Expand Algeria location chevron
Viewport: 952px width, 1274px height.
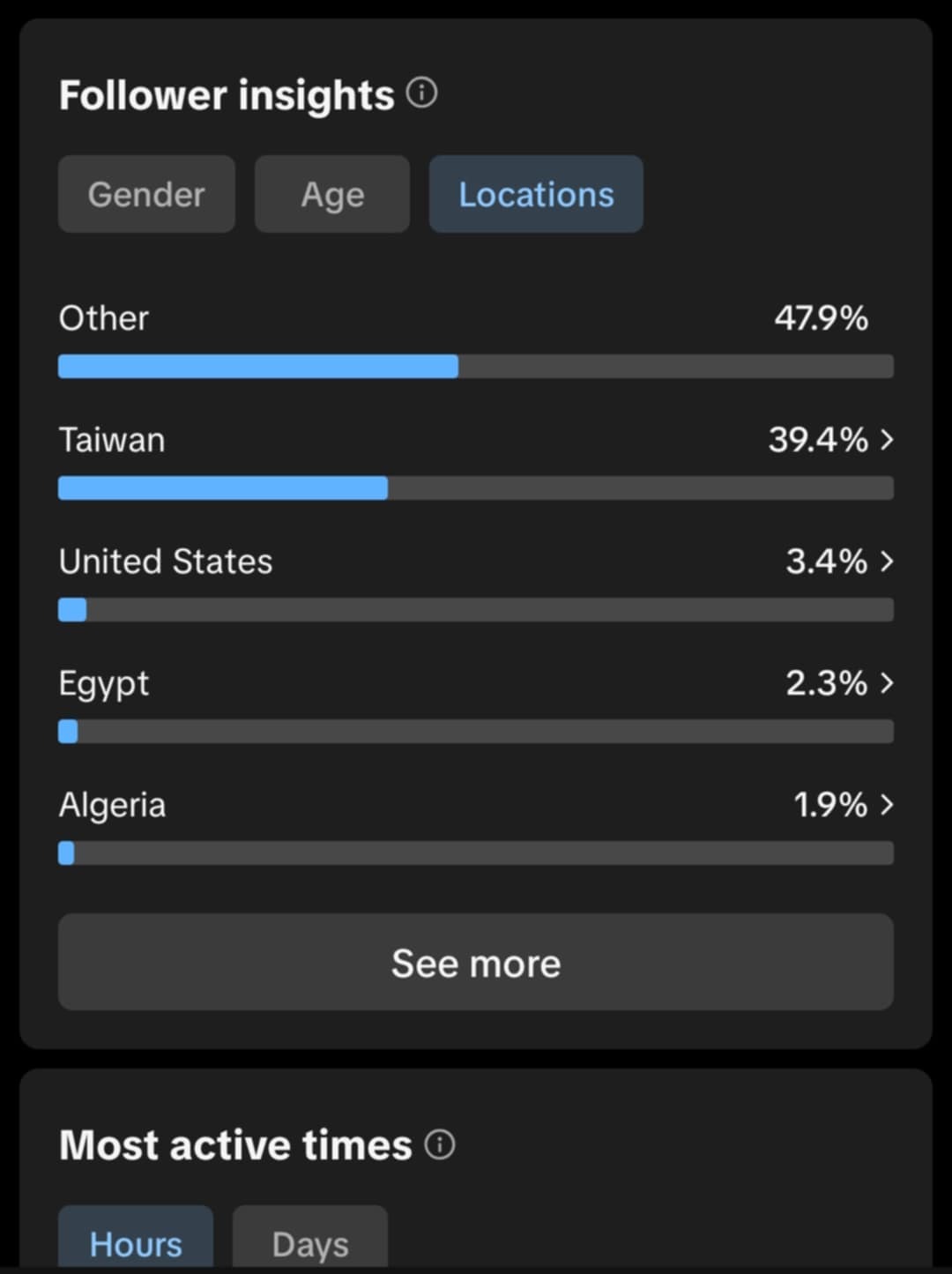[x=887, y=804]
